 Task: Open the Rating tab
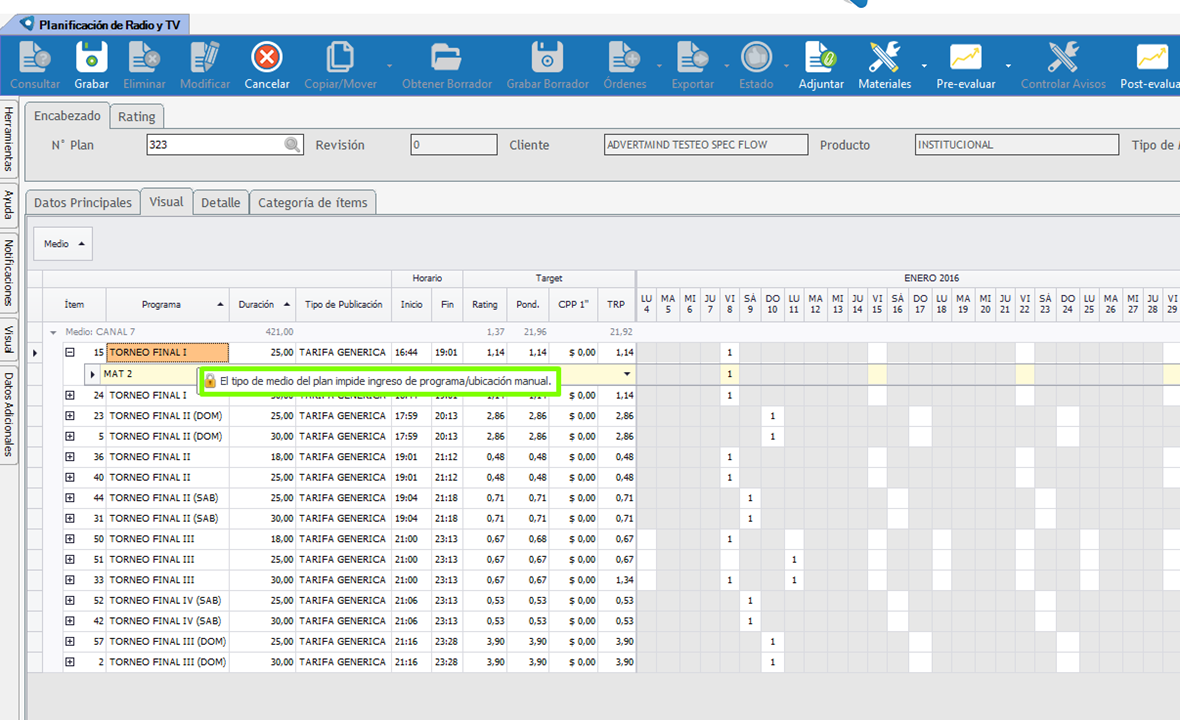[136, 116]
